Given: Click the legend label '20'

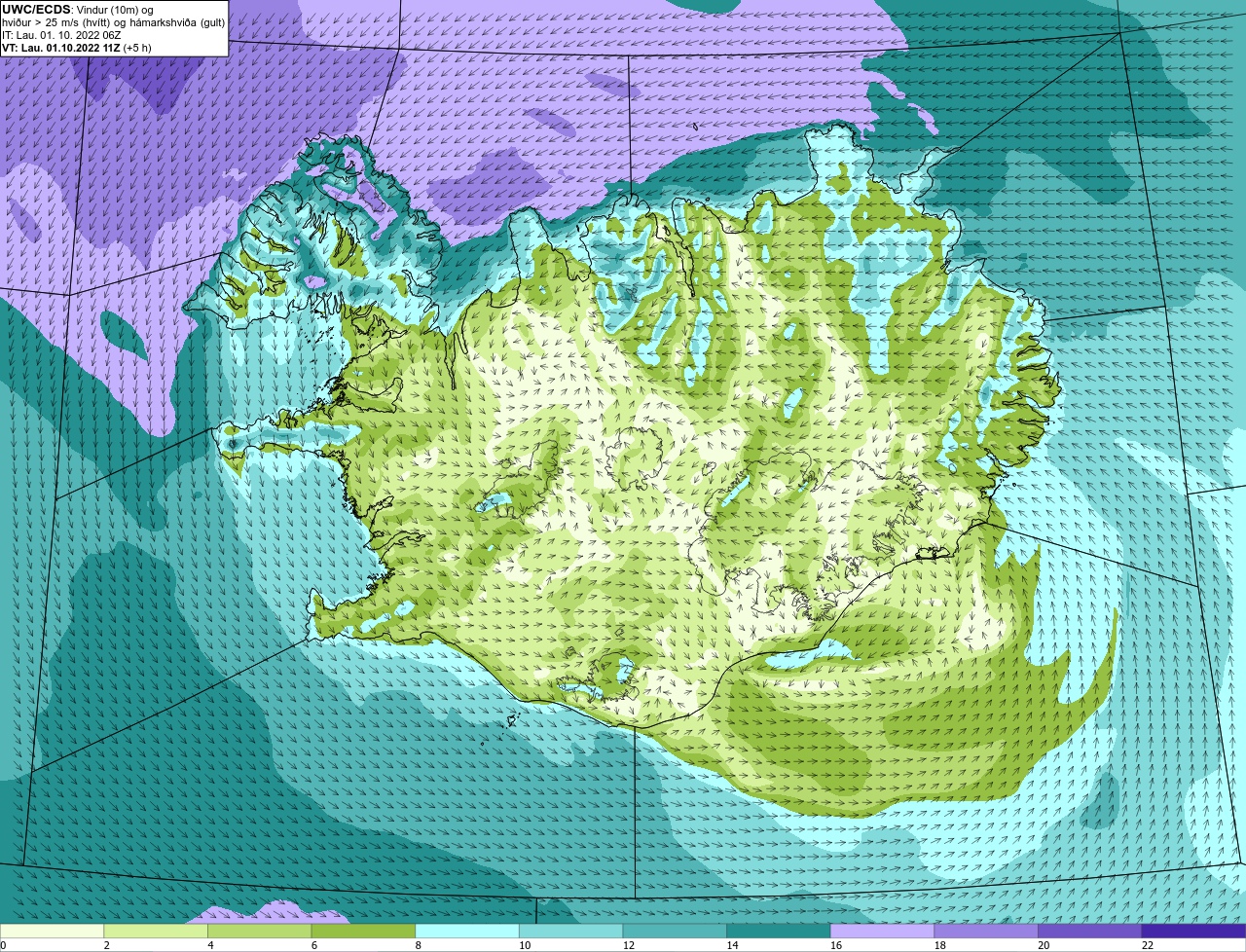Looking at the screenshot, I should 1044,945.
